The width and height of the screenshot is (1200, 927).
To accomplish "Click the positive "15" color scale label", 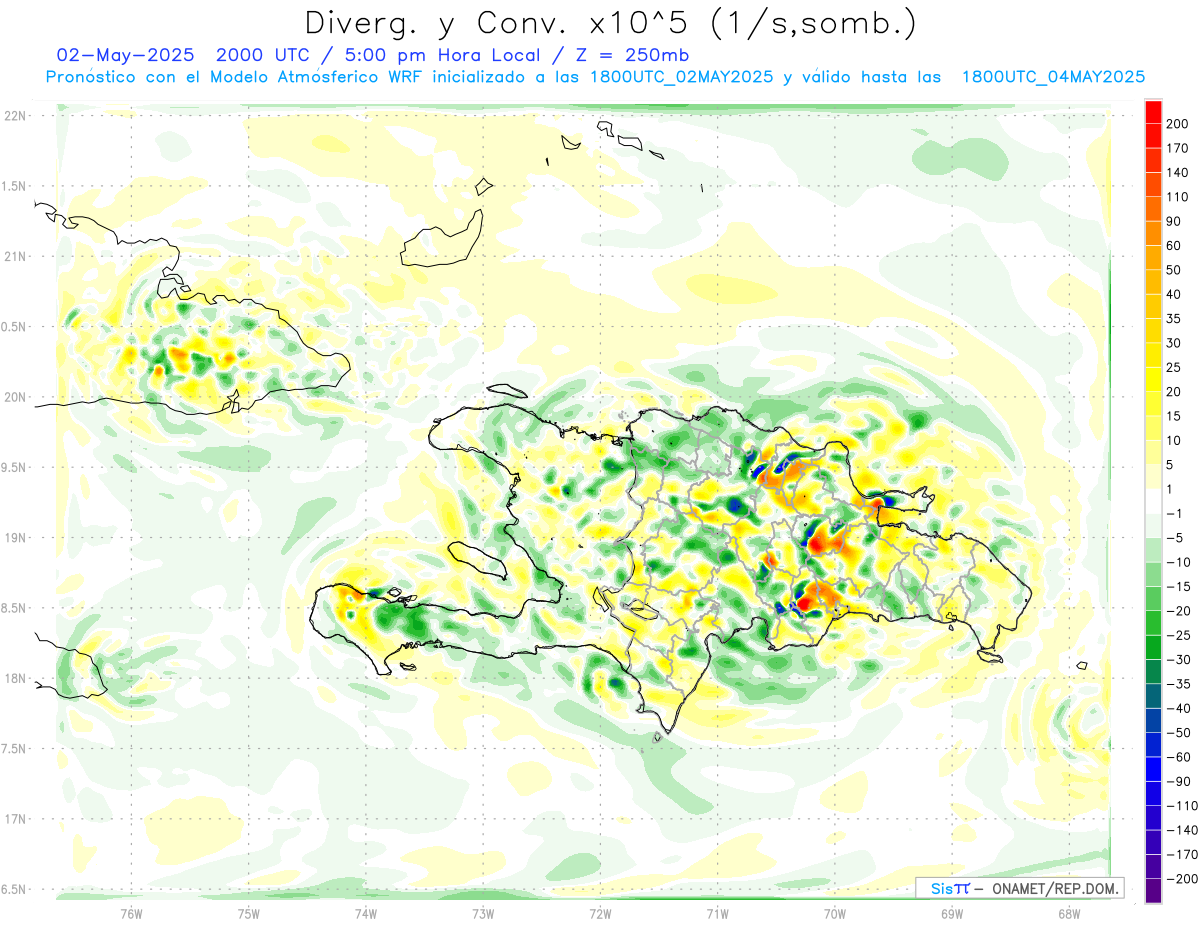I will coord(1174,416).
